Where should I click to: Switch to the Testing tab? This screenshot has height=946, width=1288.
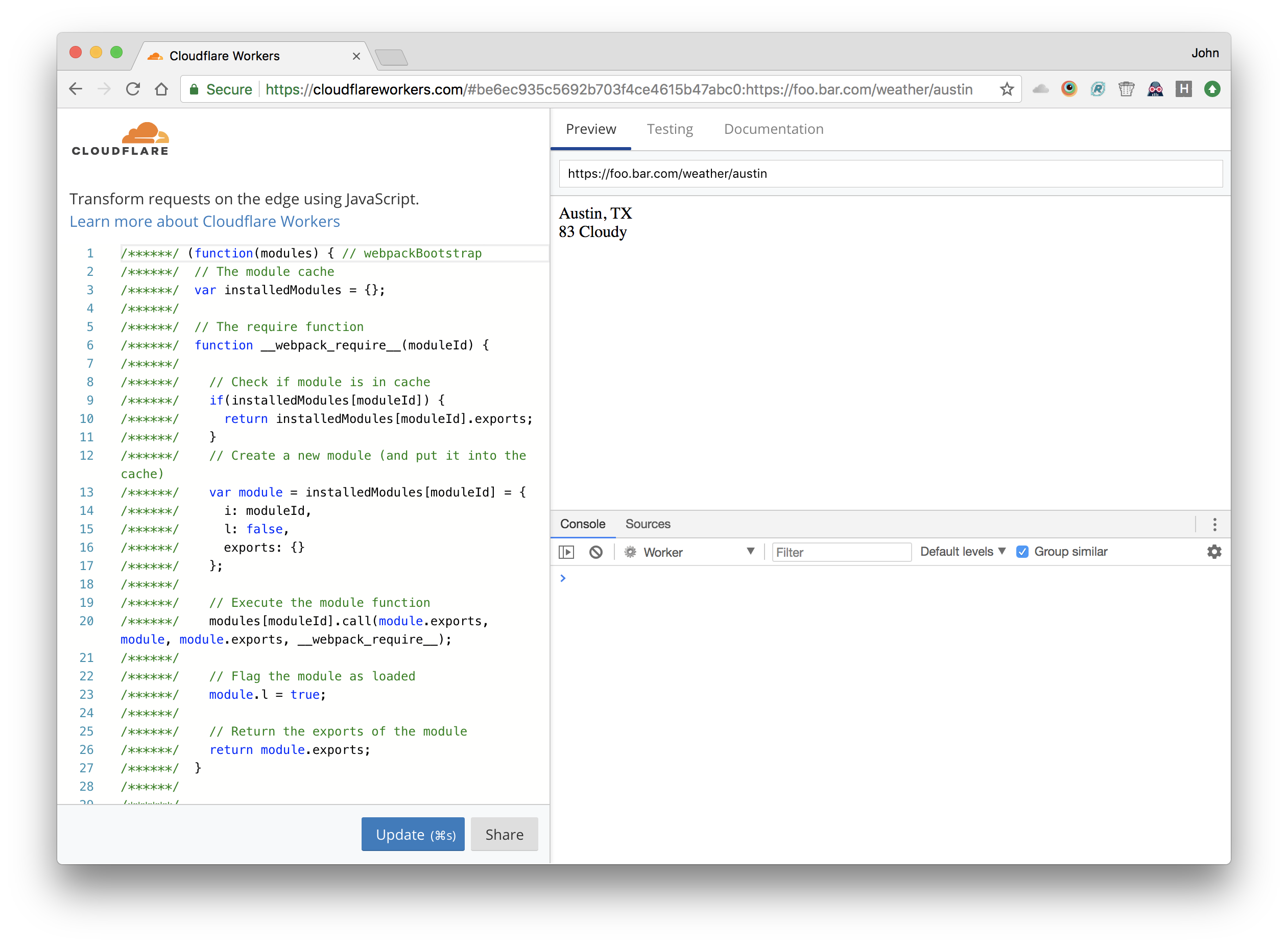(x=669, y=128)
